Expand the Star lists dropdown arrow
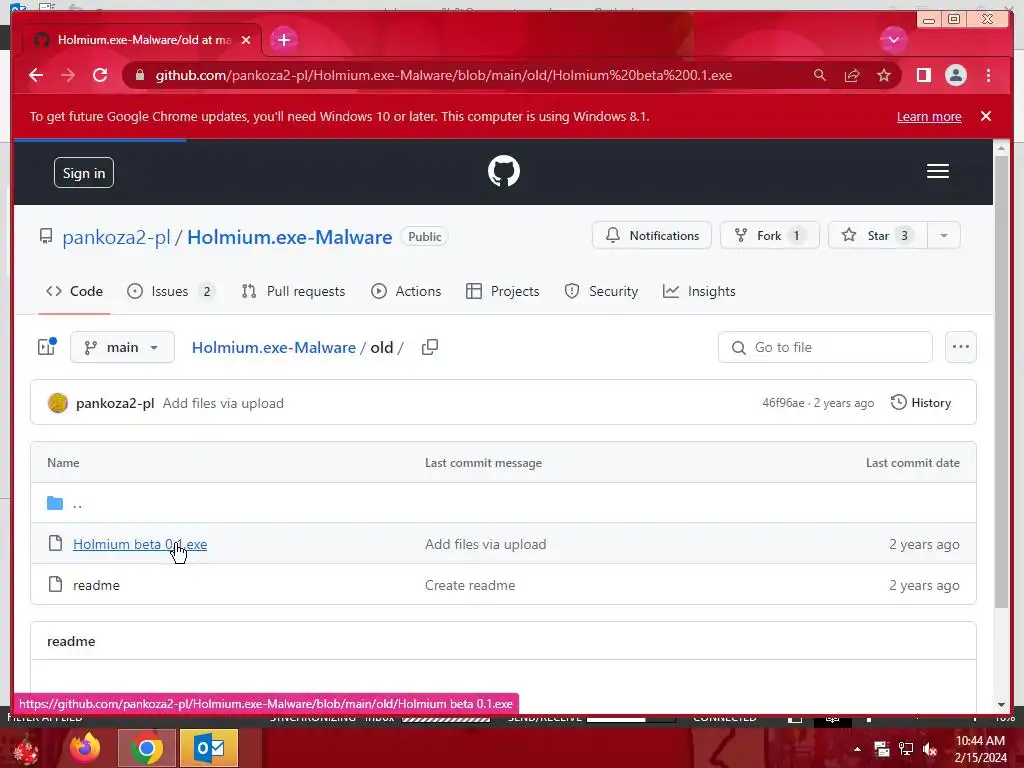This screenshot has width=1024, height=768. point(944,235)
